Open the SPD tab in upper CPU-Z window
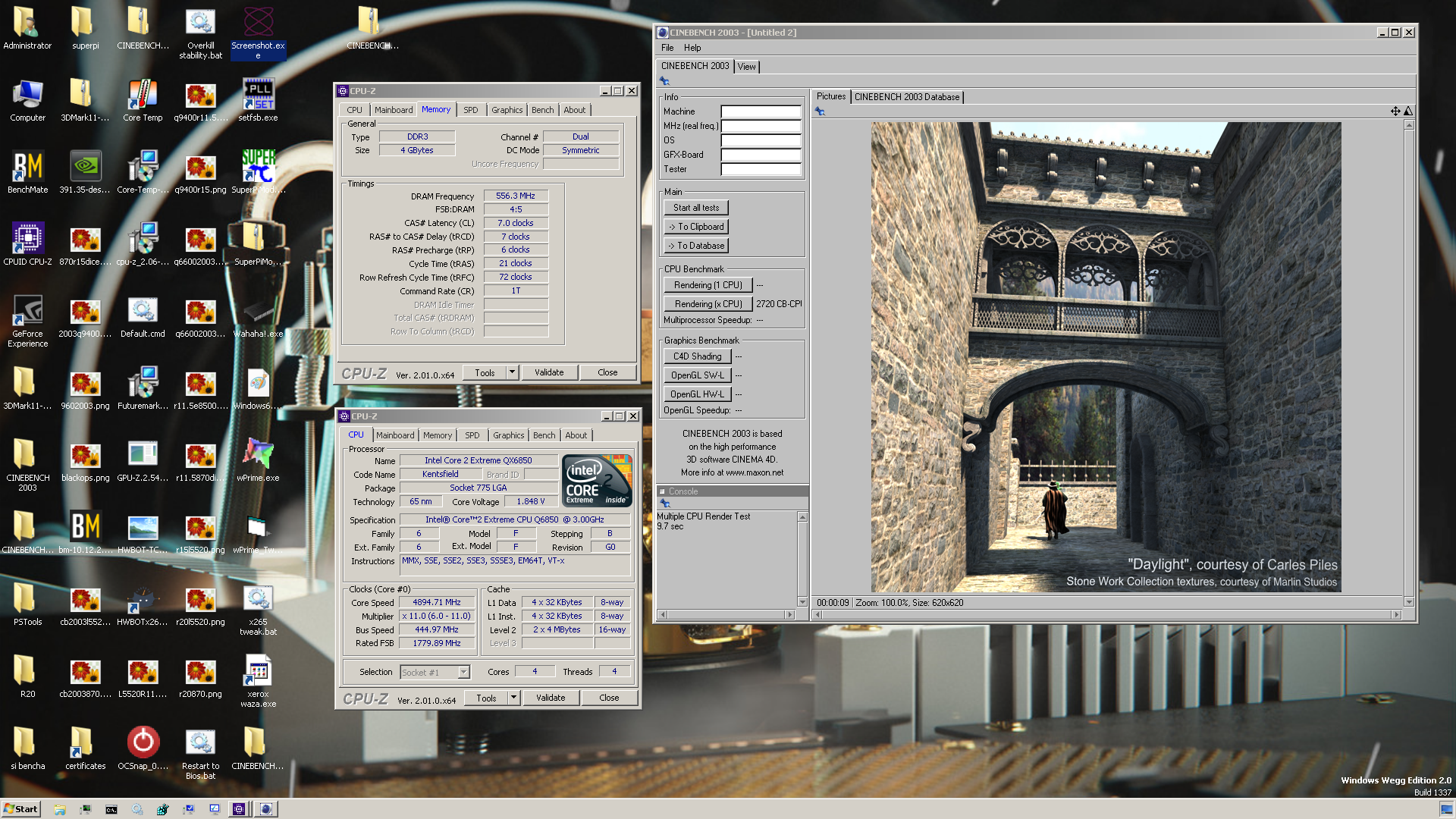Viewport: 1456px width, 819px height. click(x=471, y=110)
